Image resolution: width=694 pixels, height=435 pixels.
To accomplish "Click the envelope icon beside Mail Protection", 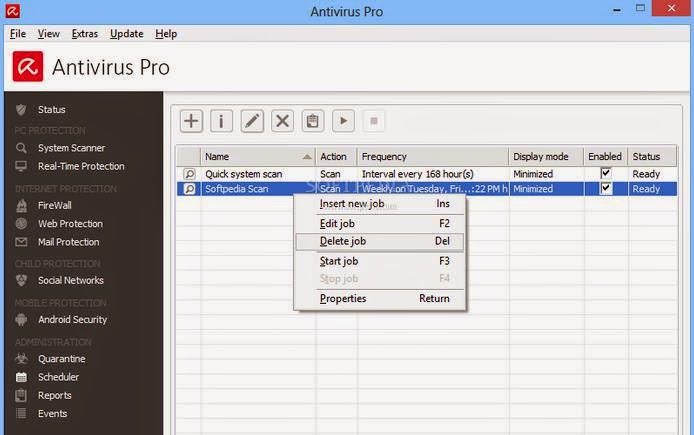I will tap(21, 242).
